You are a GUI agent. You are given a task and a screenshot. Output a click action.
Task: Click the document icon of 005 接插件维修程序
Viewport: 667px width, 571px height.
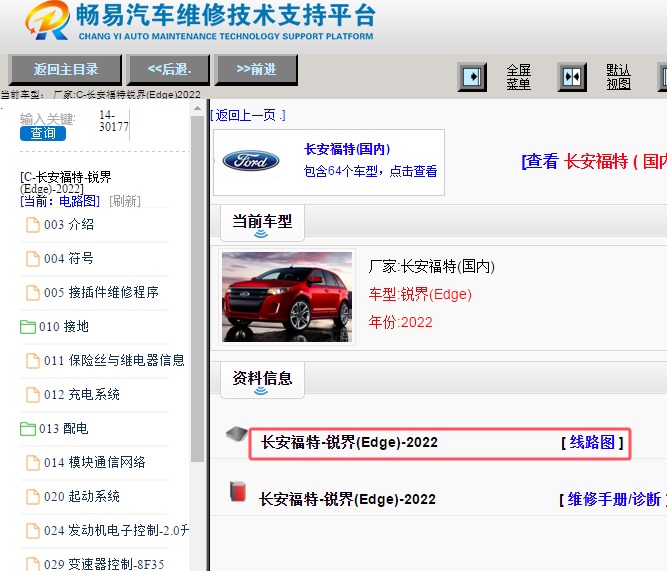(33, 293)
